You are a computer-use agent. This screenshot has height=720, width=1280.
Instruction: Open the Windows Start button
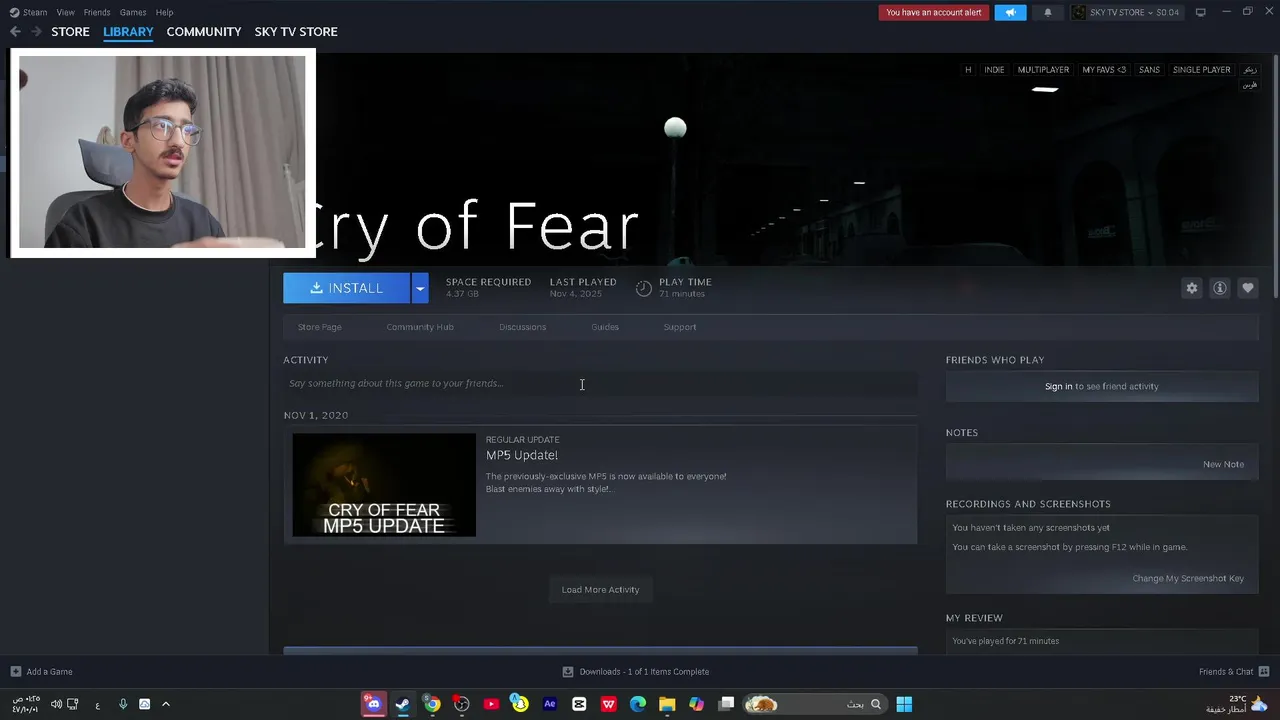(904, 704)
